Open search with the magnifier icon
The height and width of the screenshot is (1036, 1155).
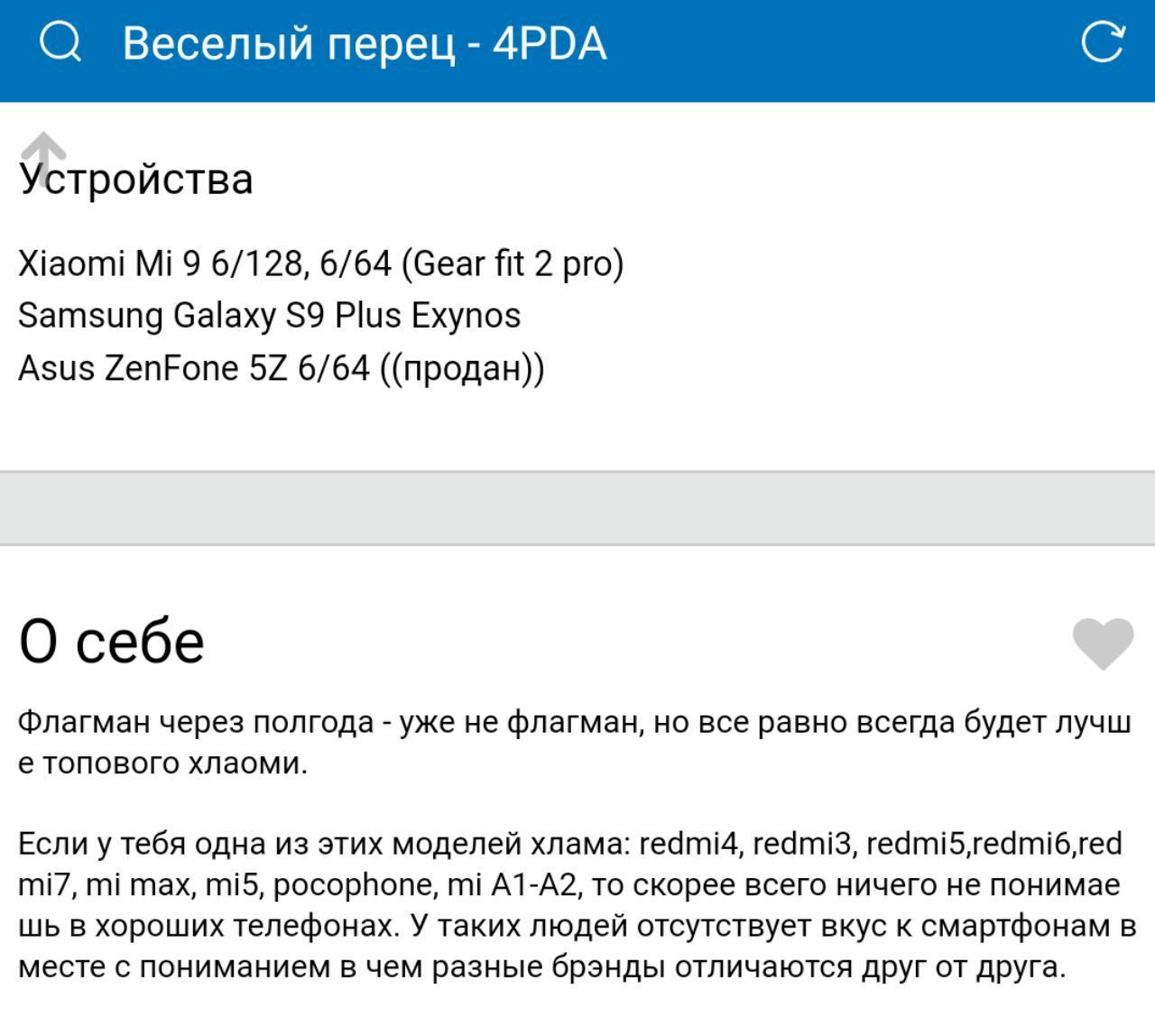(x=60, y=42)
